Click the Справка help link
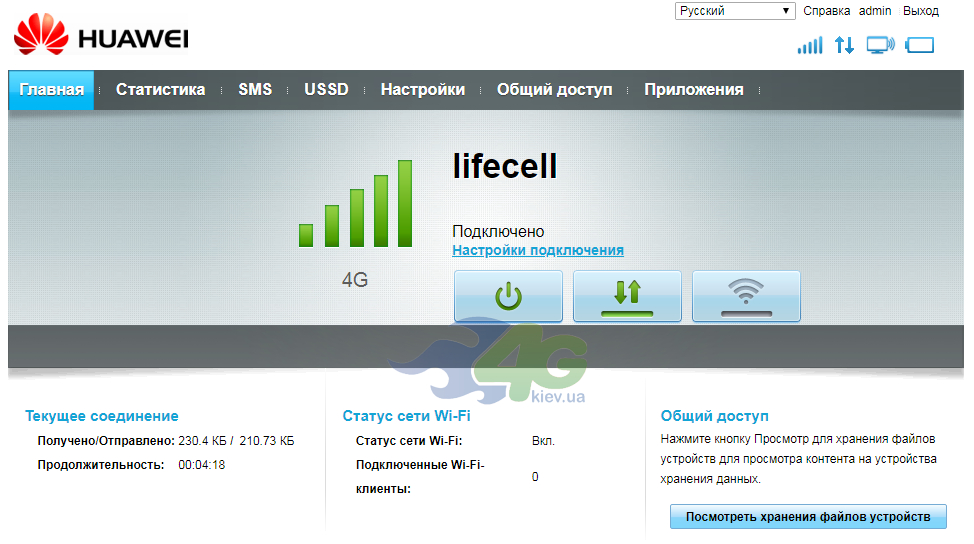Screen dimensions: 974x544 (826, 11)
